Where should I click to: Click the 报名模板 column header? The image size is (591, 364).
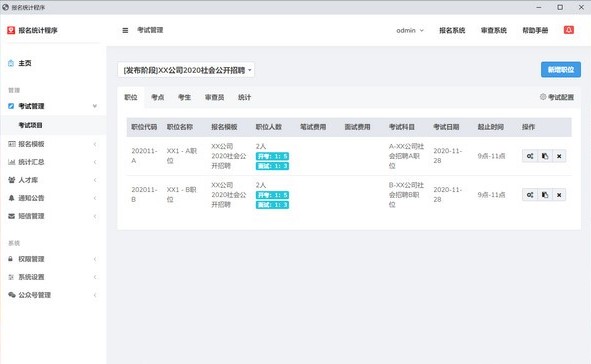[224, 127]
